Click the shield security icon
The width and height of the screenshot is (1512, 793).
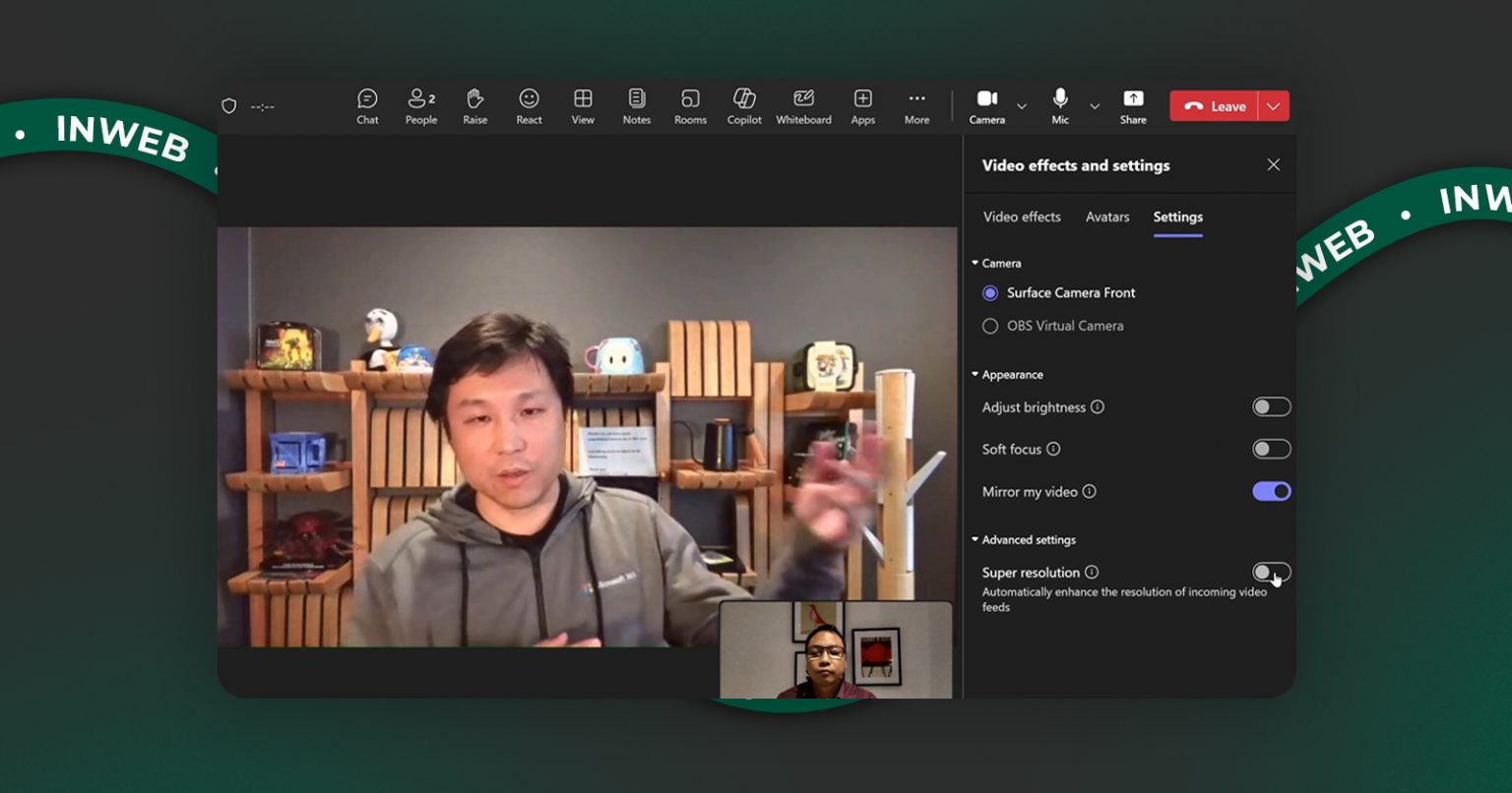point(229,106)
